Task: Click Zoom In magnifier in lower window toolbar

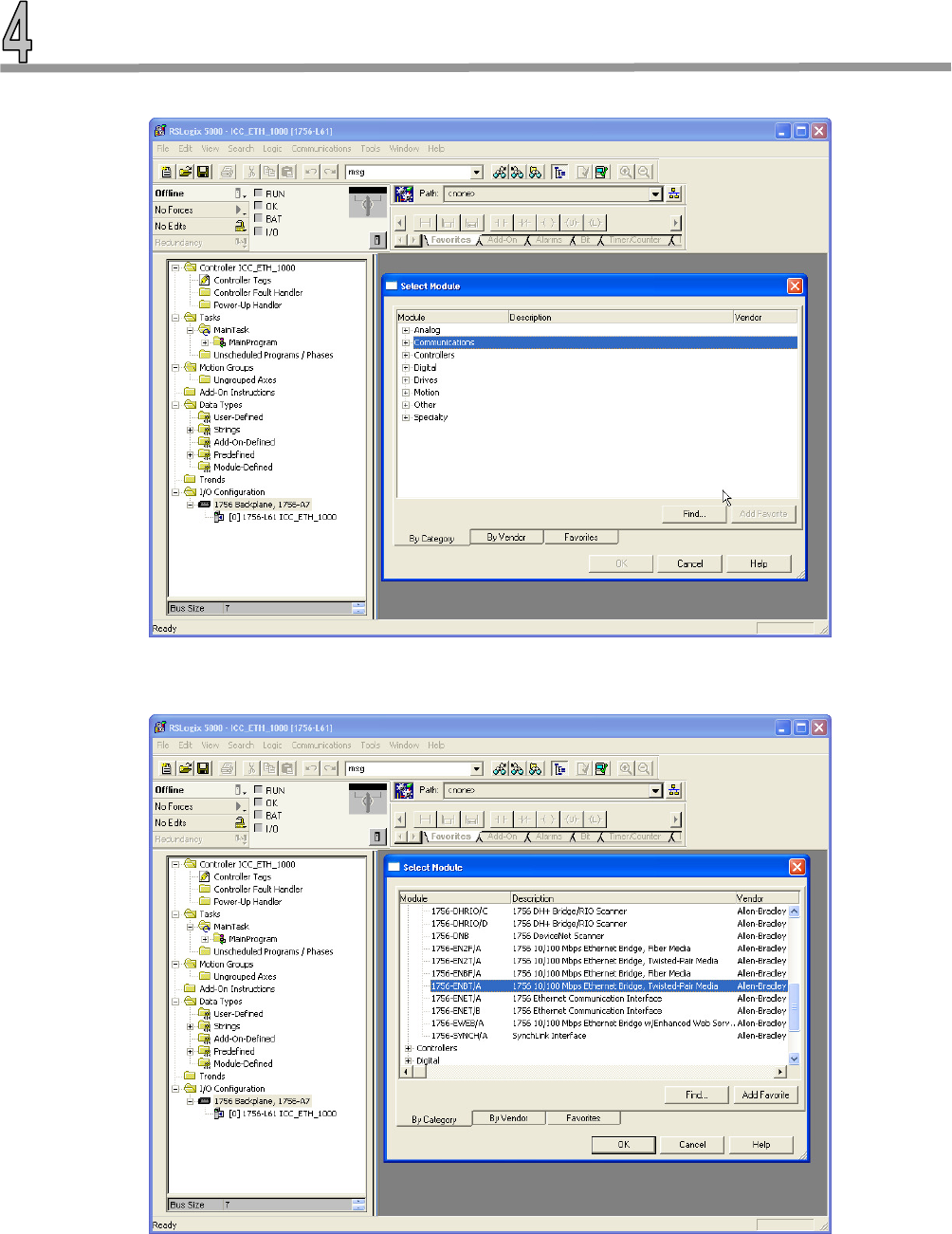Action: click(626, 768)
